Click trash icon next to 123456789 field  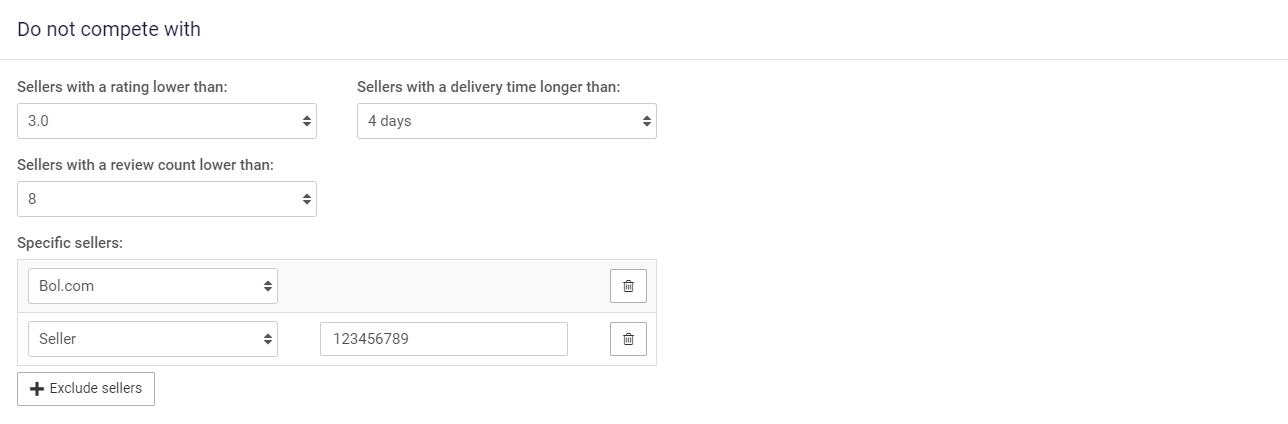pos(628,339)
